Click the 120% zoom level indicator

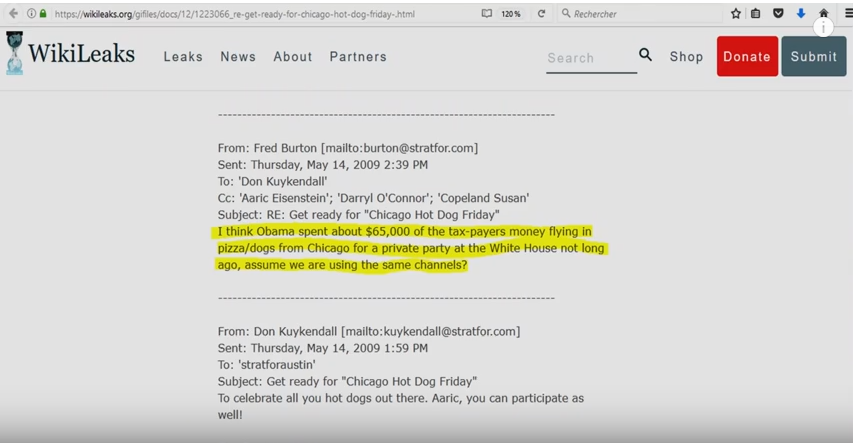[511, 14]
